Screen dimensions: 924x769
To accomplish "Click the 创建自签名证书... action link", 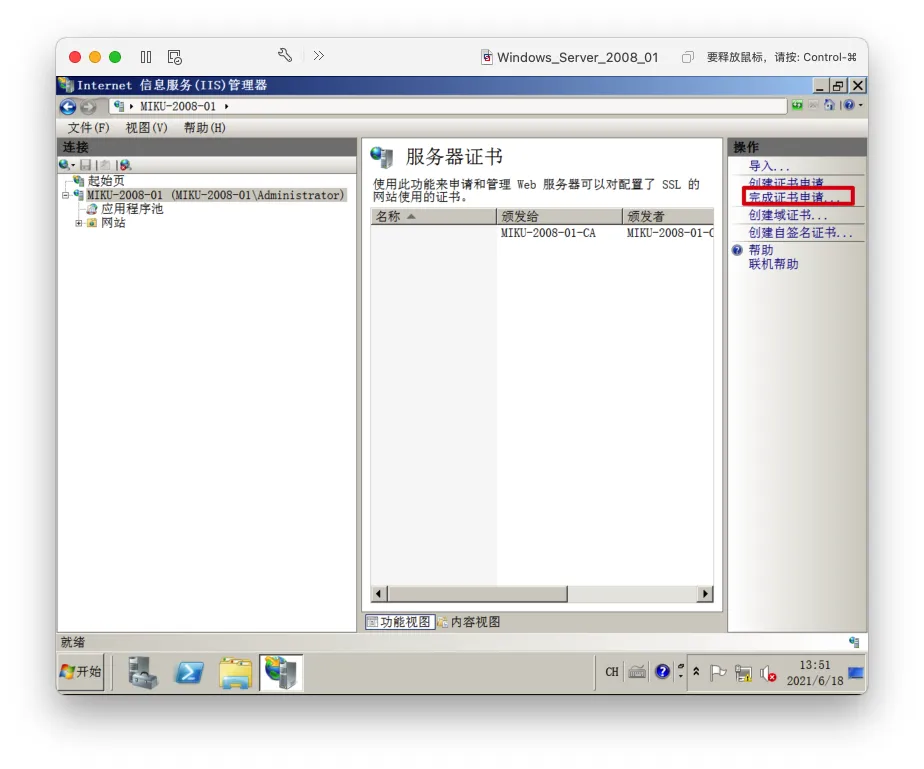I will 800,233.
